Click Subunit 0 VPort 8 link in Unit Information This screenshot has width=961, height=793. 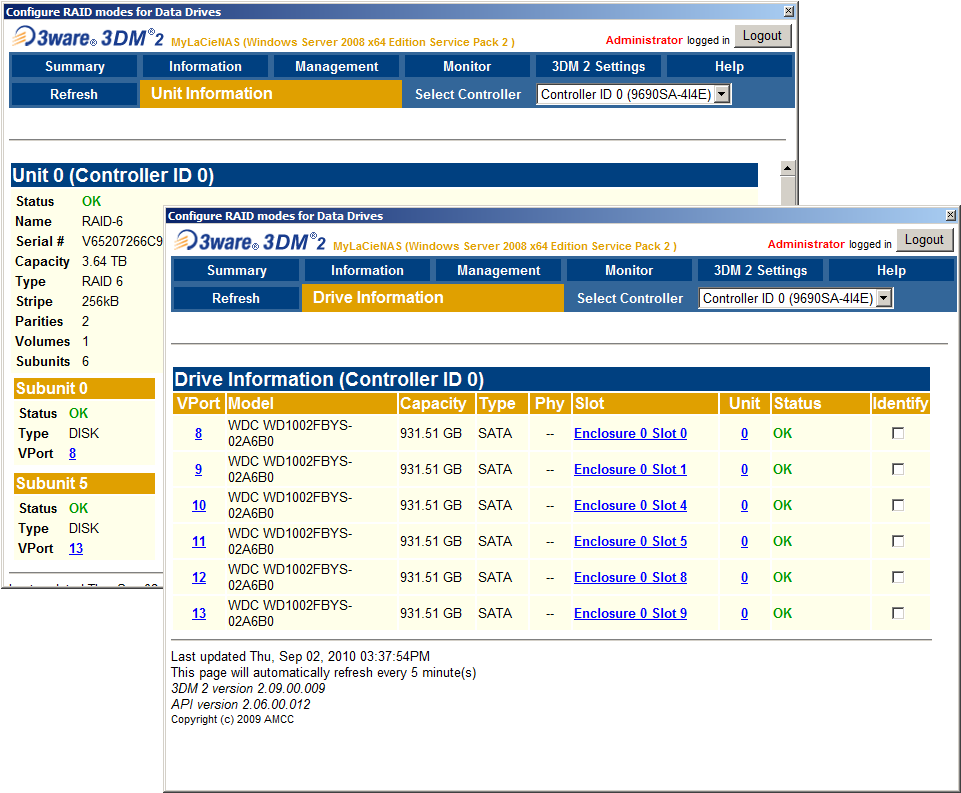pos(72,453)
